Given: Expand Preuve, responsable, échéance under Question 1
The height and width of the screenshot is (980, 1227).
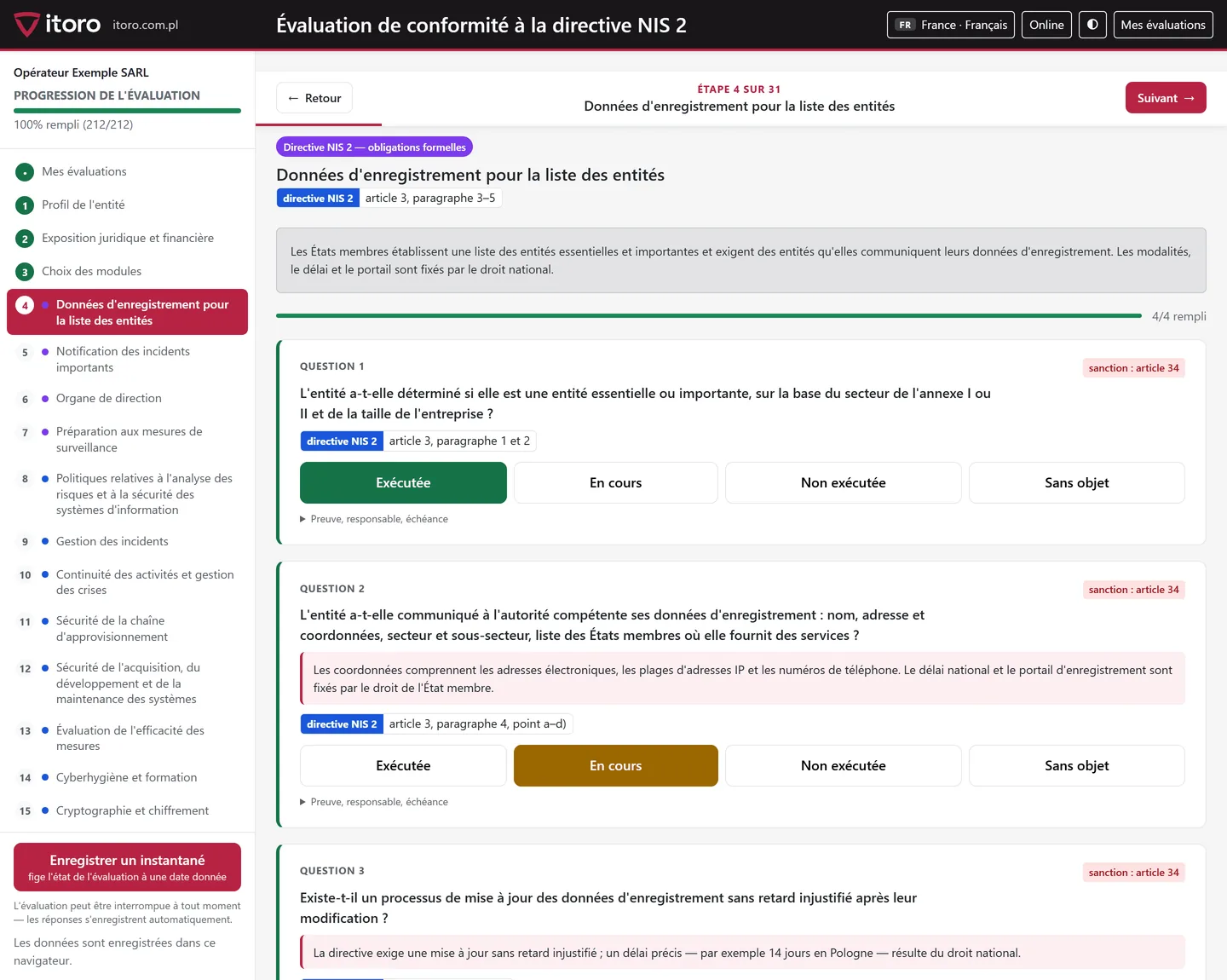Looking at the screenshot, I should (374, 519).
